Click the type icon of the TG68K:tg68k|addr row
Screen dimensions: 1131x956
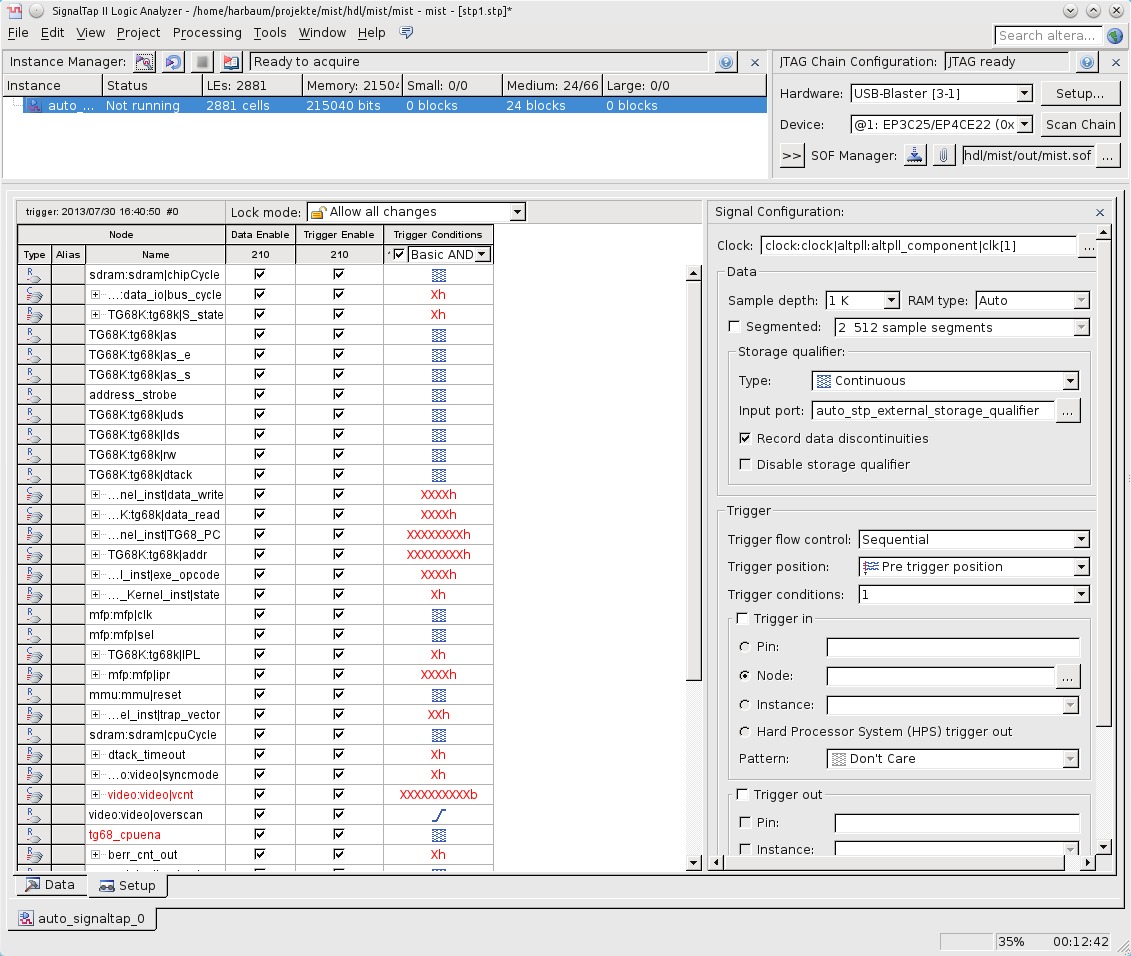(x=33, y=555)
